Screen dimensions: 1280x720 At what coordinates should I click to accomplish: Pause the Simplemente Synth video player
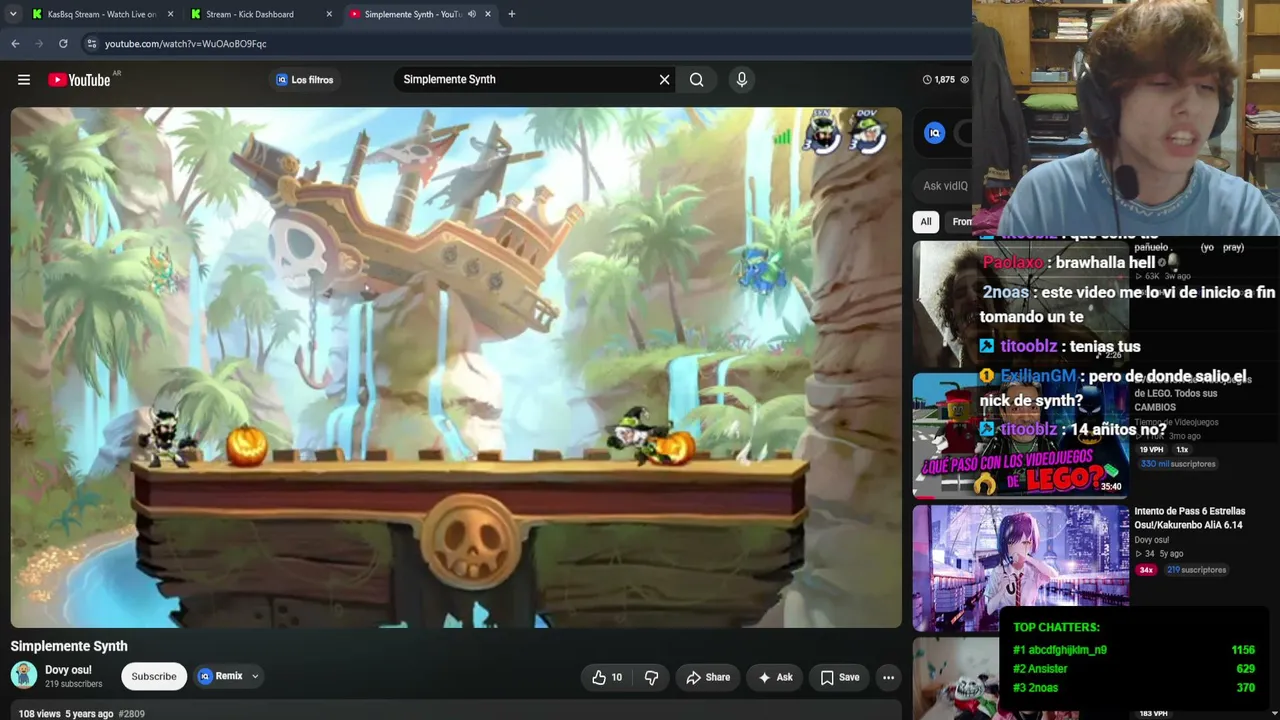456,367
